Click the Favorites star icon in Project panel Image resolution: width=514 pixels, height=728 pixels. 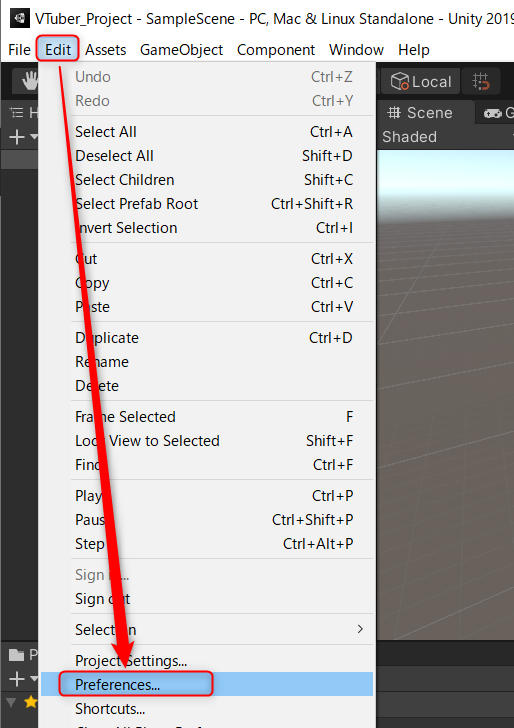pos(31,702)
